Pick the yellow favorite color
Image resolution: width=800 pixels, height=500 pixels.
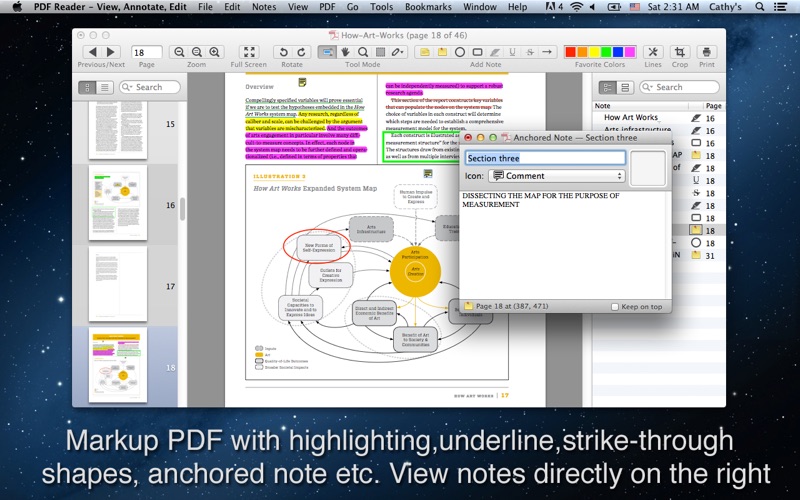tap(594, 52)
